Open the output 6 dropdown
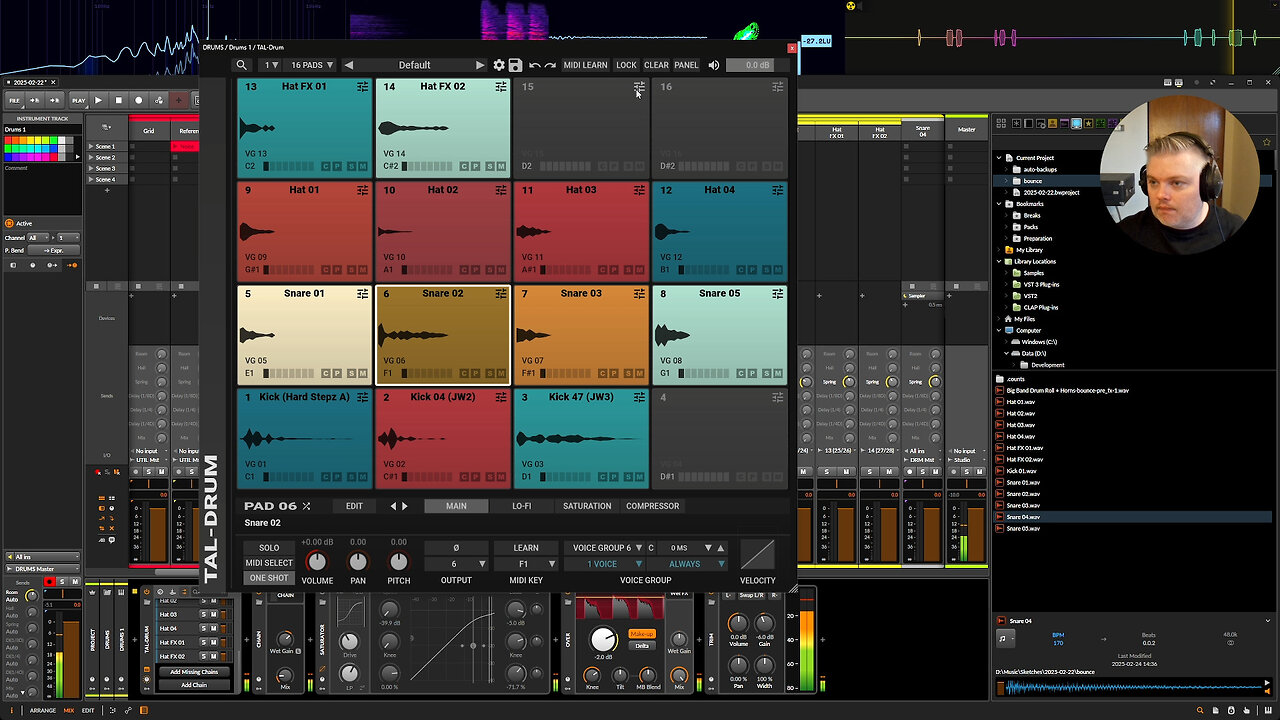This screenshot has height=720, width=1280. pos(456,564)
